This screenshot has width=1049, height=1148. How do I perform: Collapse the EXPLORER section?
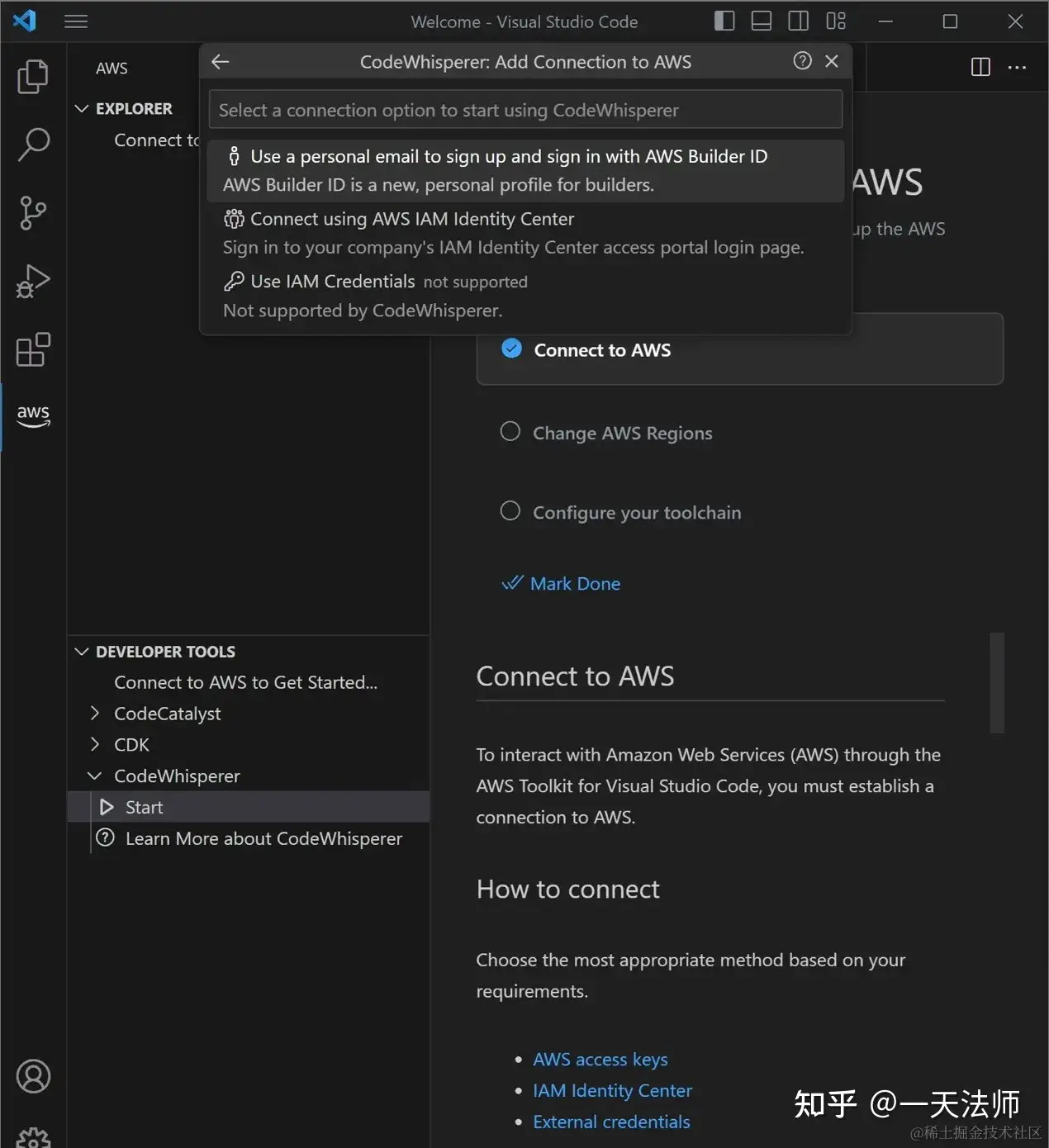pos(82,108)
